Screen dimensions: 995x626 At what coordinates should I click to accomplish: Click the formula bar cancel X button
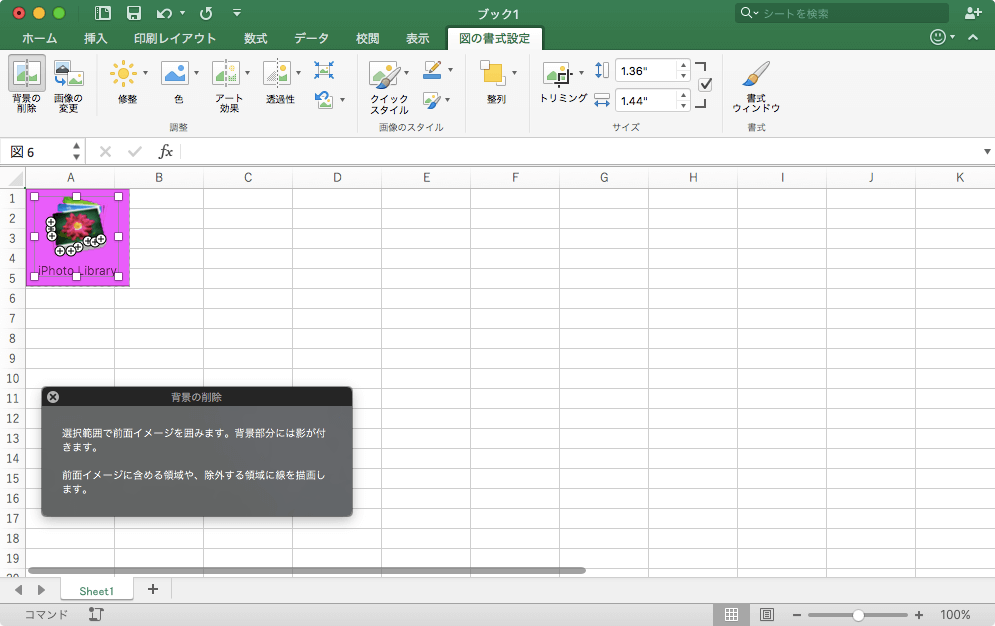point(105,152)
